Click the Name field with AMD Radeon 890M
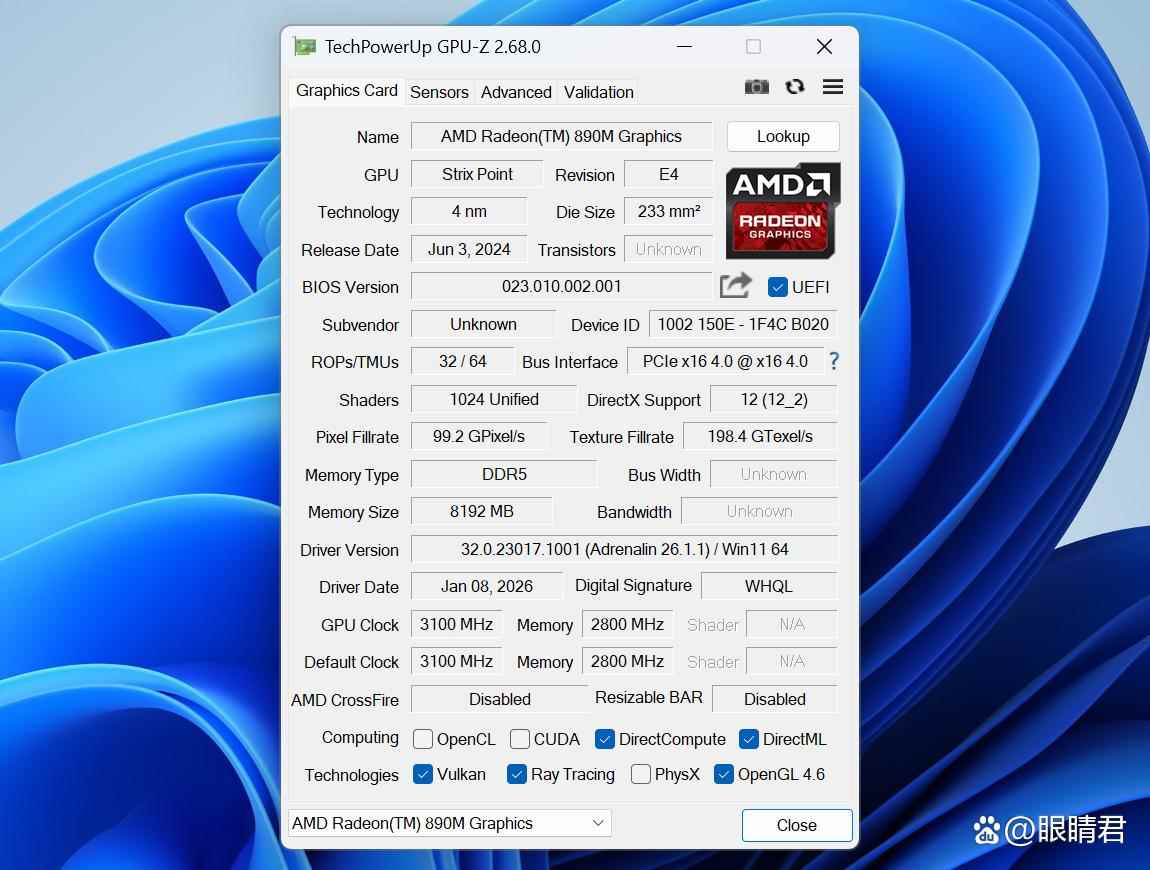The height and width of the screenshot is (870, 1150). (x=561, y=136)
